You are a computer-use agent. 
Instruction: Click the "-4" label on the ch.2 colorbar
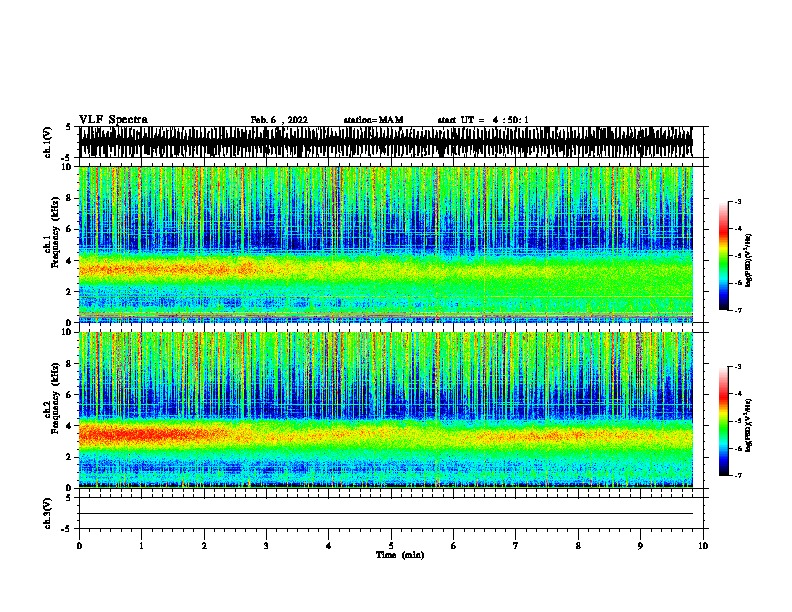(737, 393)
